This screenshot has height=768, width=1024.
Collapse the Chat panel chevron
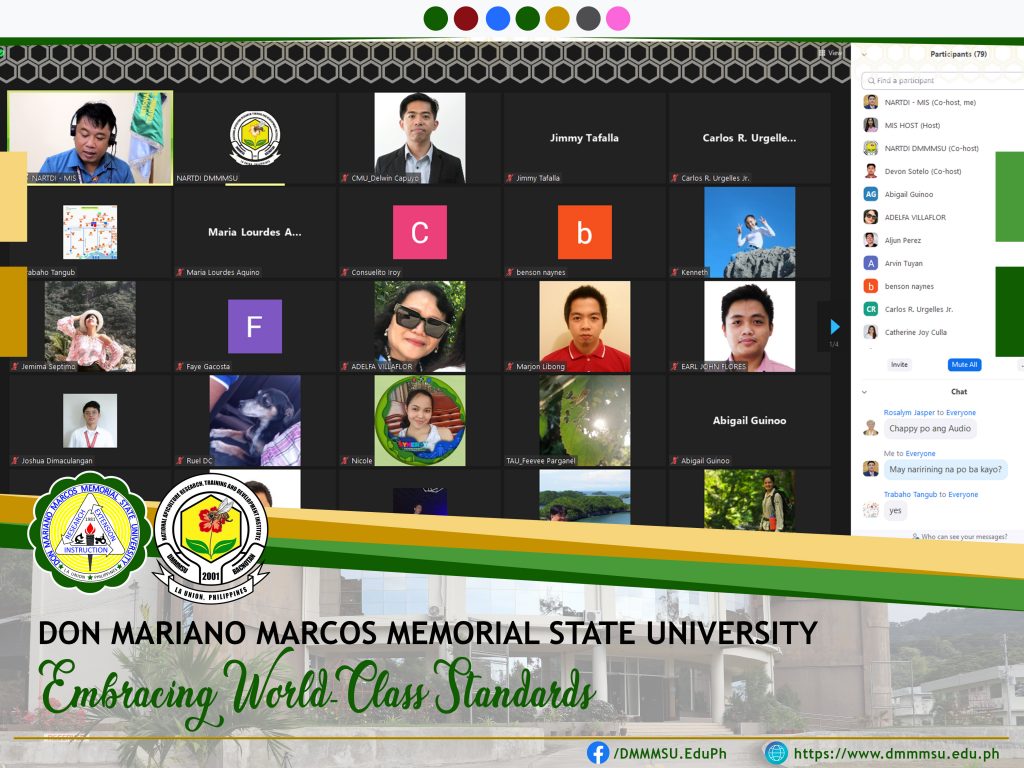pyautogui.click(x=865, y=392)
